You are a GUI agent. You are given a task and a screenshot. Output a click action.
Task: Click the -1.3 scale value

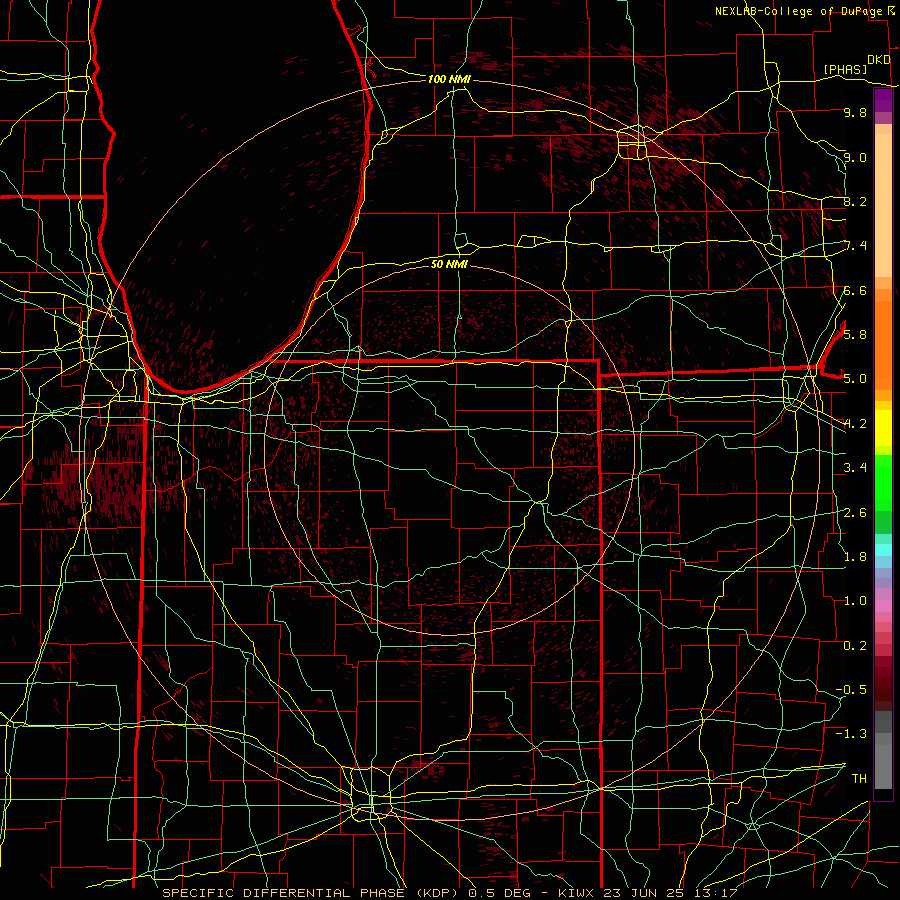[851, 734]
